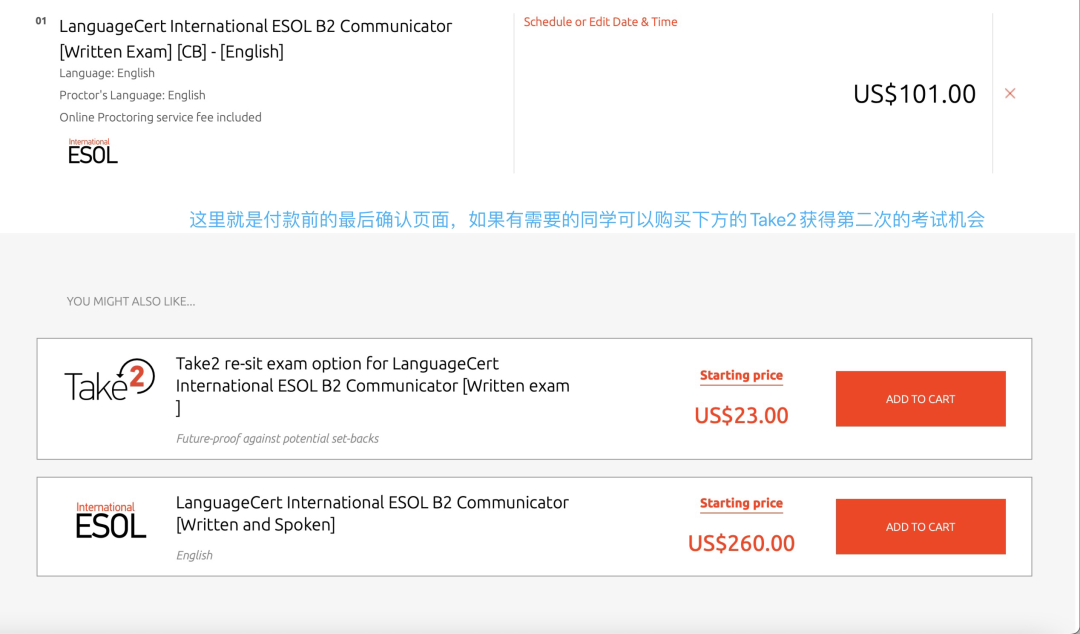Click the 'You might also like' heading
The image size is (1080, 634).
(131, 301)
